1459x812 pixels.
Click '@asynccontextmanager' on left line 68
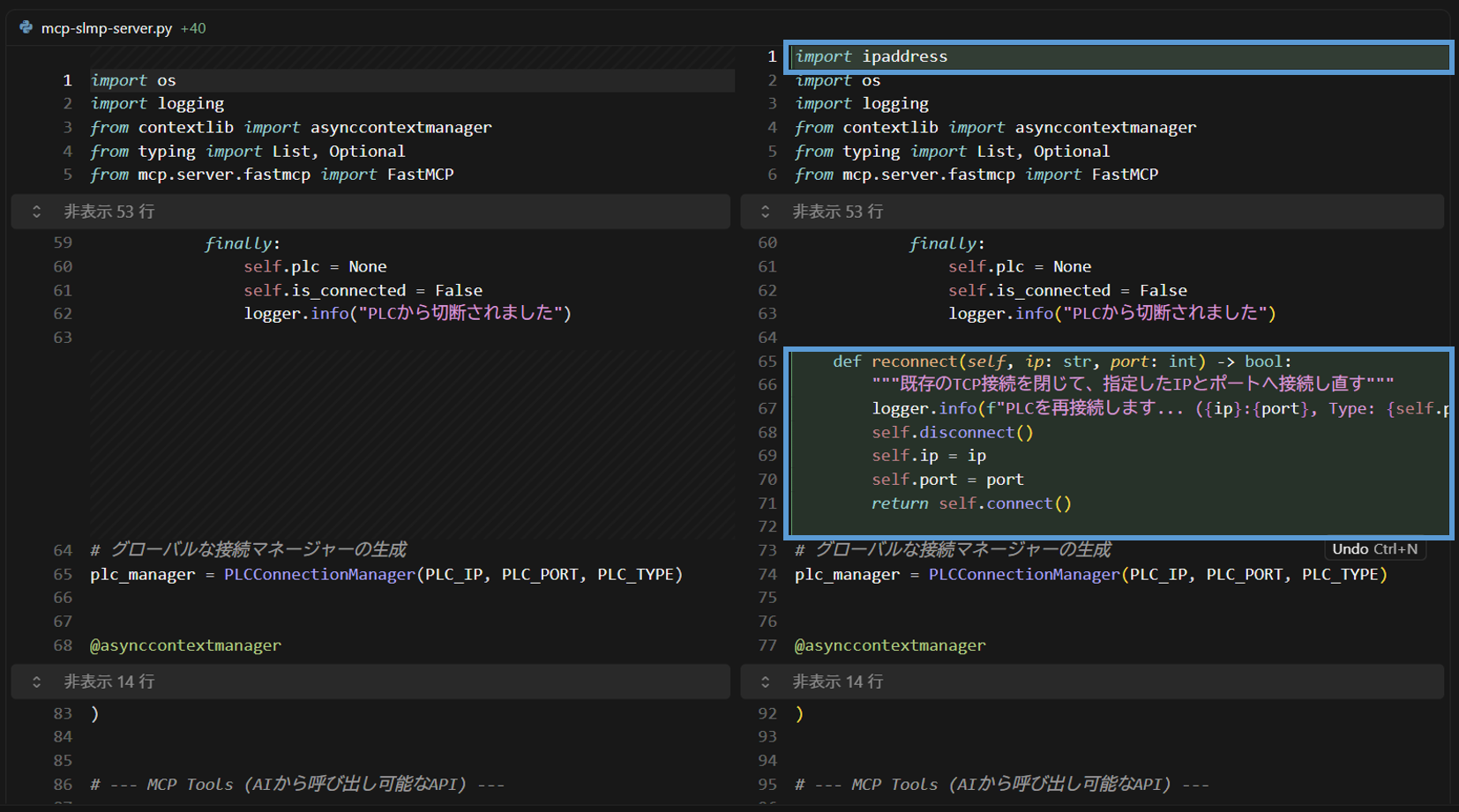point(185,645)
